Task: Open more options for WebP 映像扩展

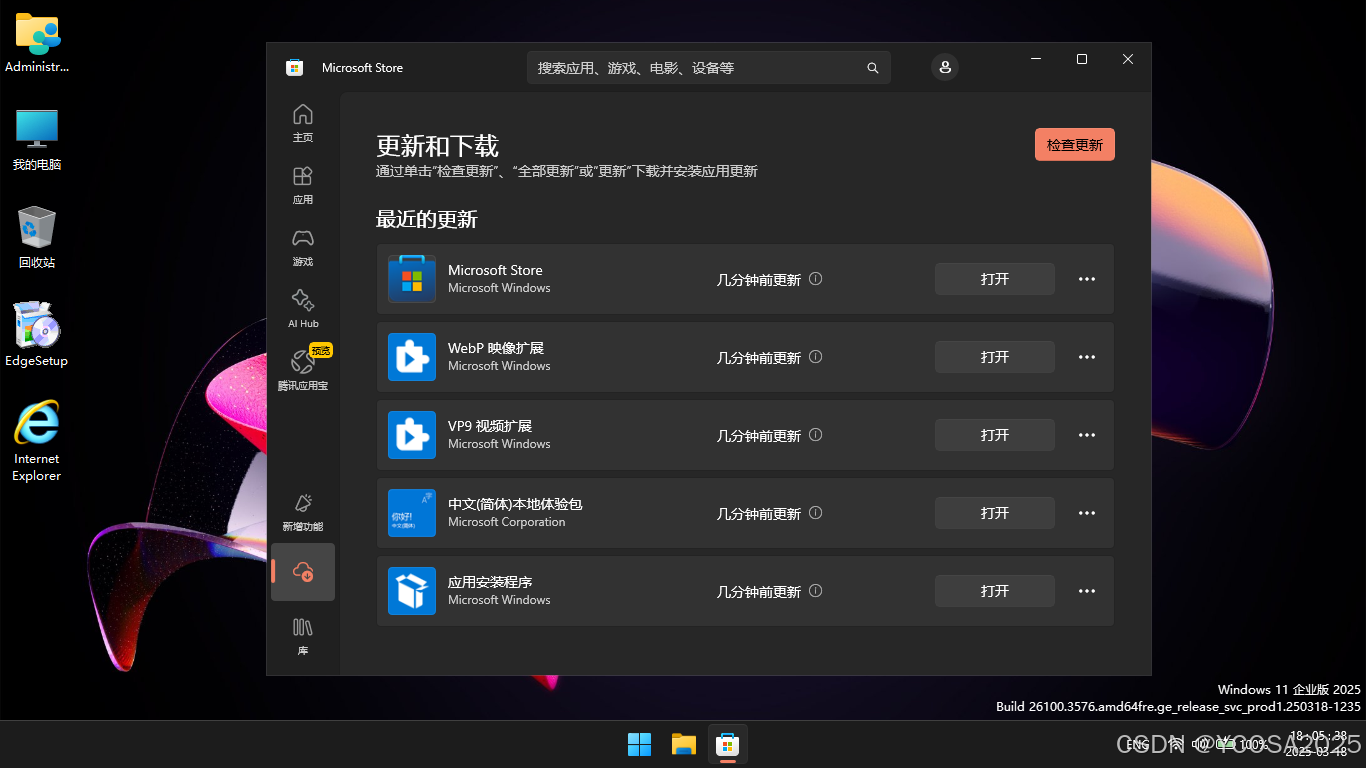Action: click(x=1087, y=357)
